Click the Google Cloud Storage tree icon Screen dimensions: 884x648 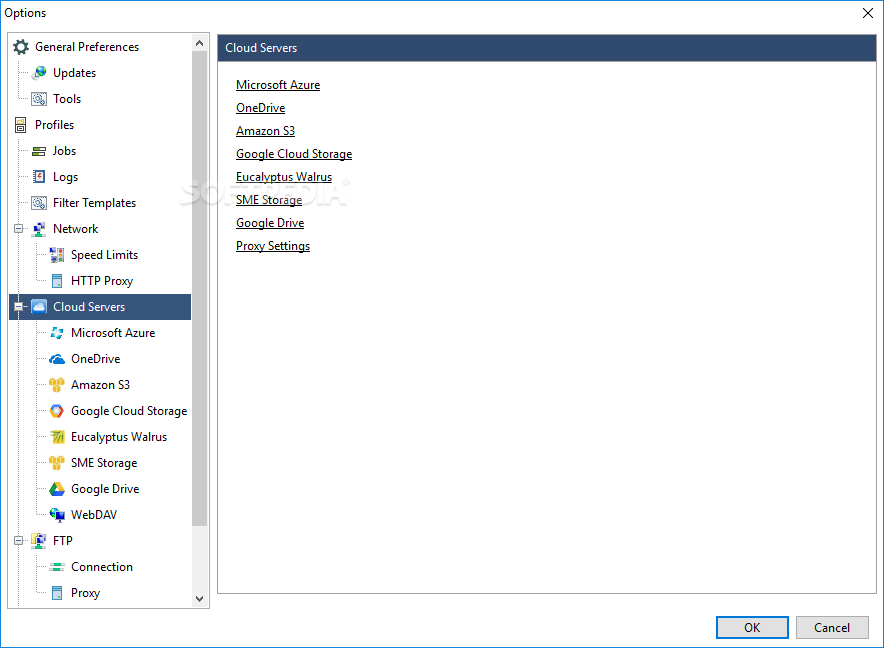(57, 411)
